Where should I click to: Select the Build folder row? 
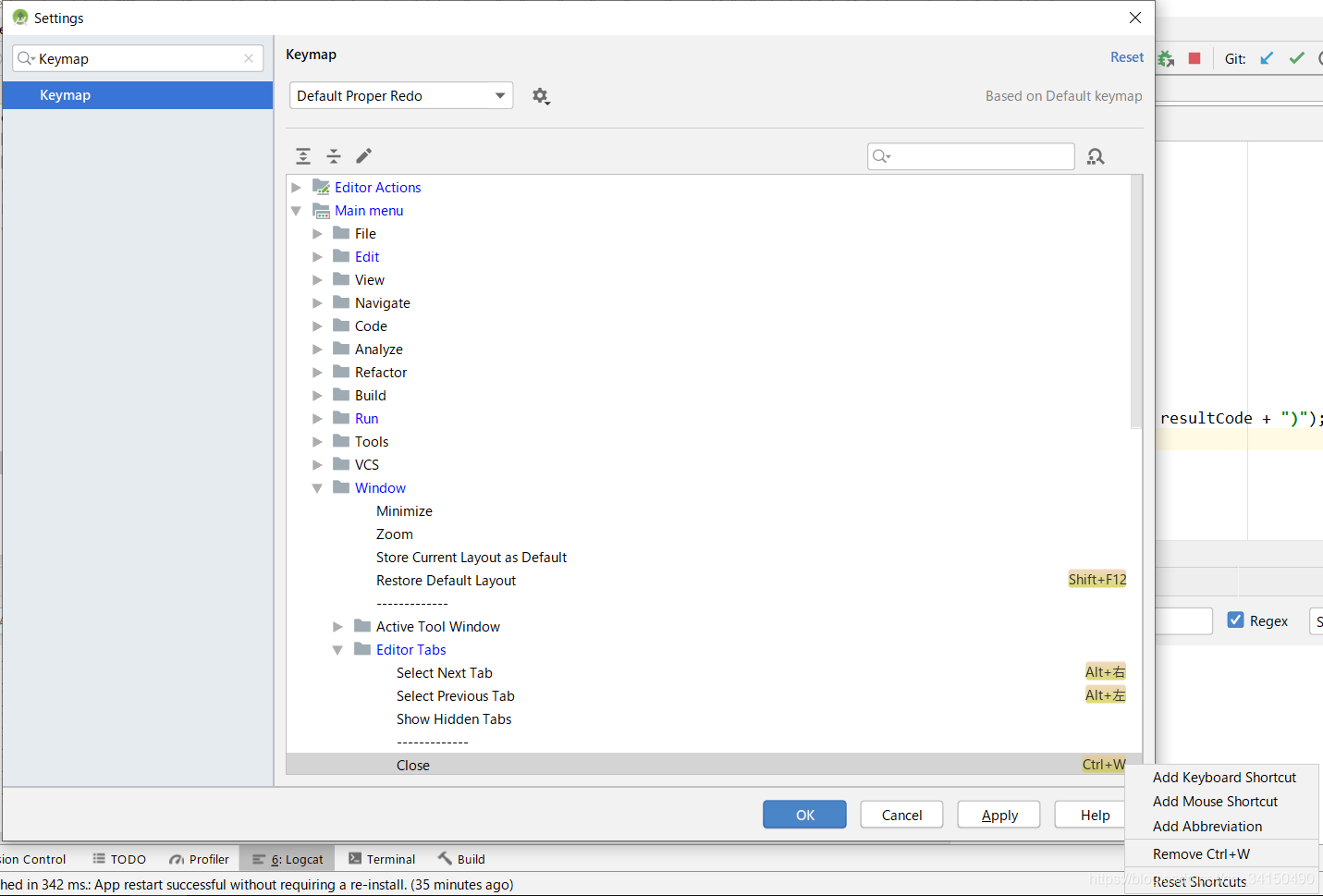click(x=708, y=396)
